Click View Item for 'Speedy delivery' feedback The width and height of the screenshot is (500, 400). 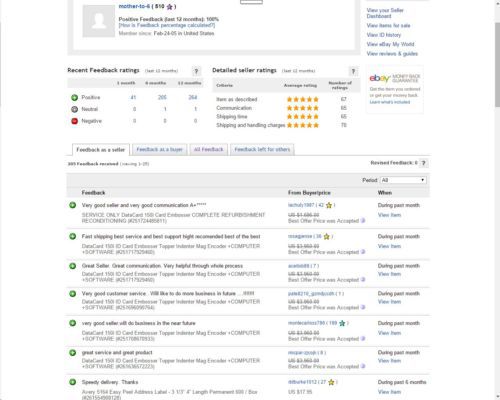coord(389,392)
